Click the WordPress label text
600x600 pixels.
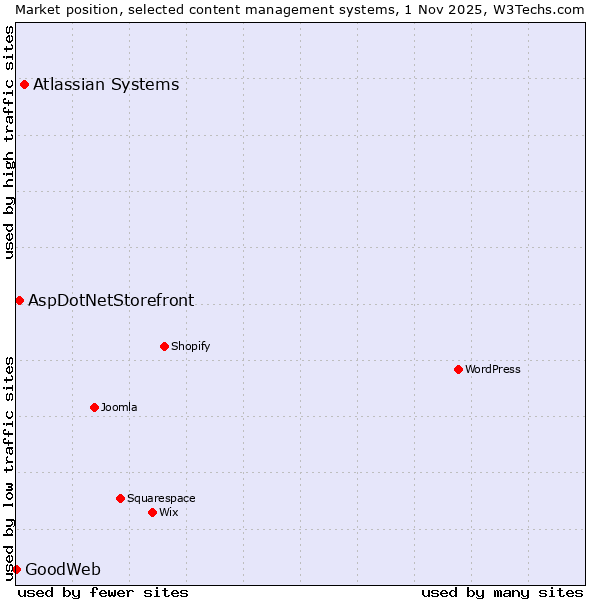tap(493, 369)
